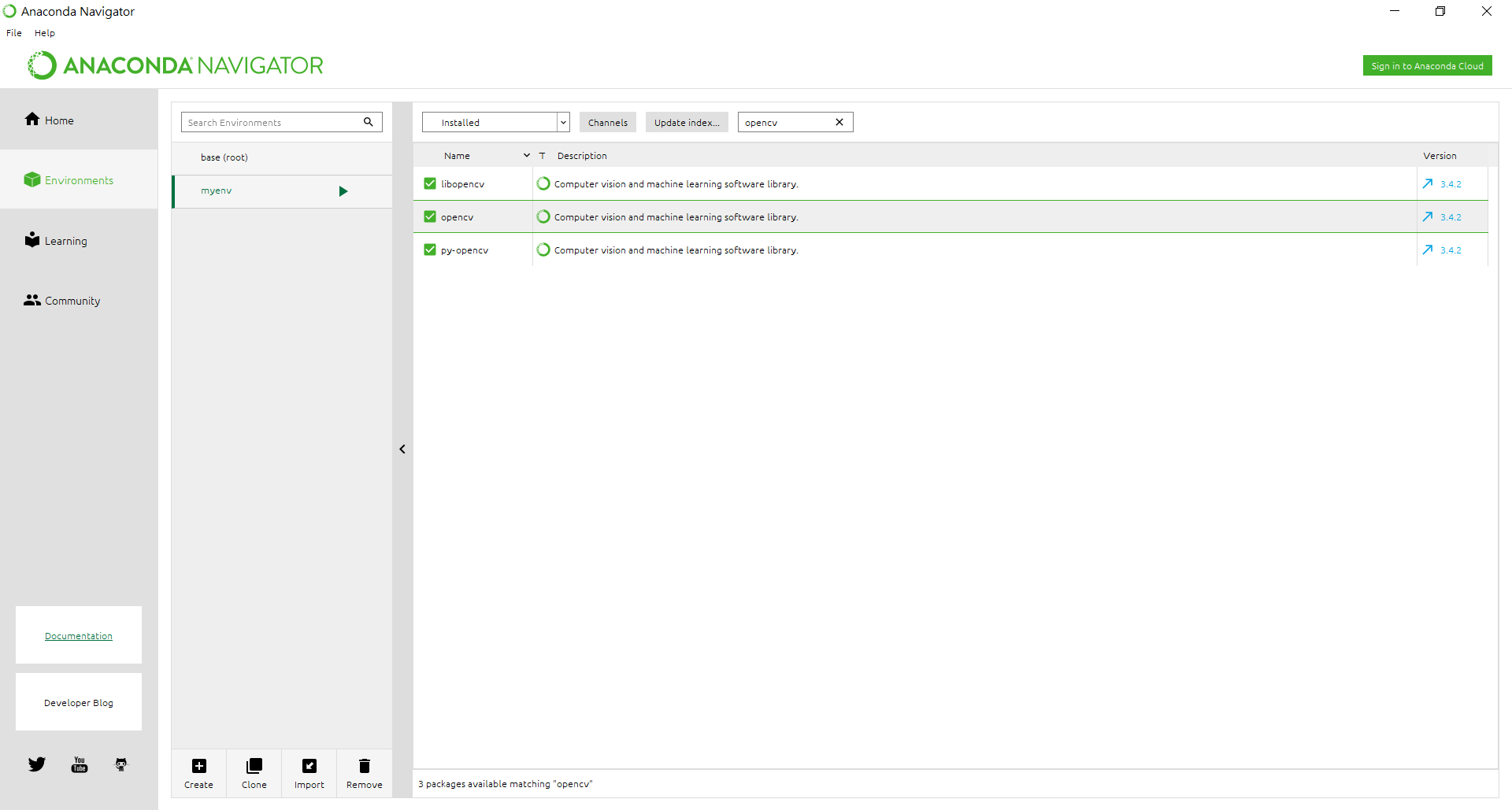Open the Documentation link

[79, 636]
